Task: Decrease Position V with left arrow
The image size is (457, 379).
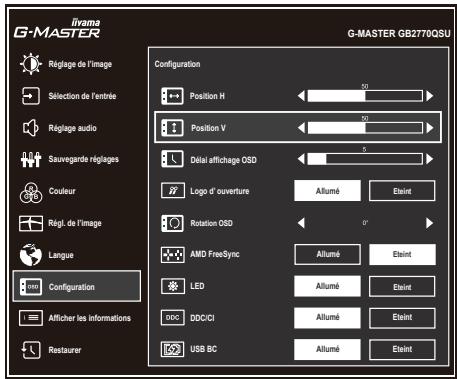Action: pos(301,128)
